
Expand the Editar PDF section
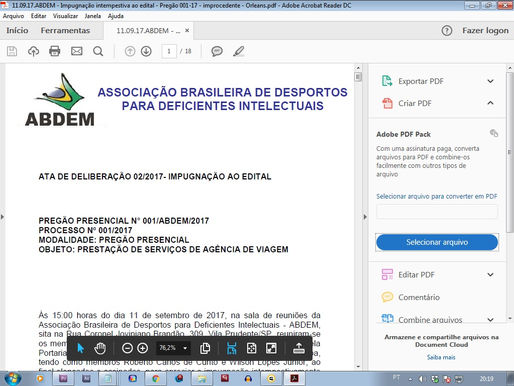[x=490, y=275]
